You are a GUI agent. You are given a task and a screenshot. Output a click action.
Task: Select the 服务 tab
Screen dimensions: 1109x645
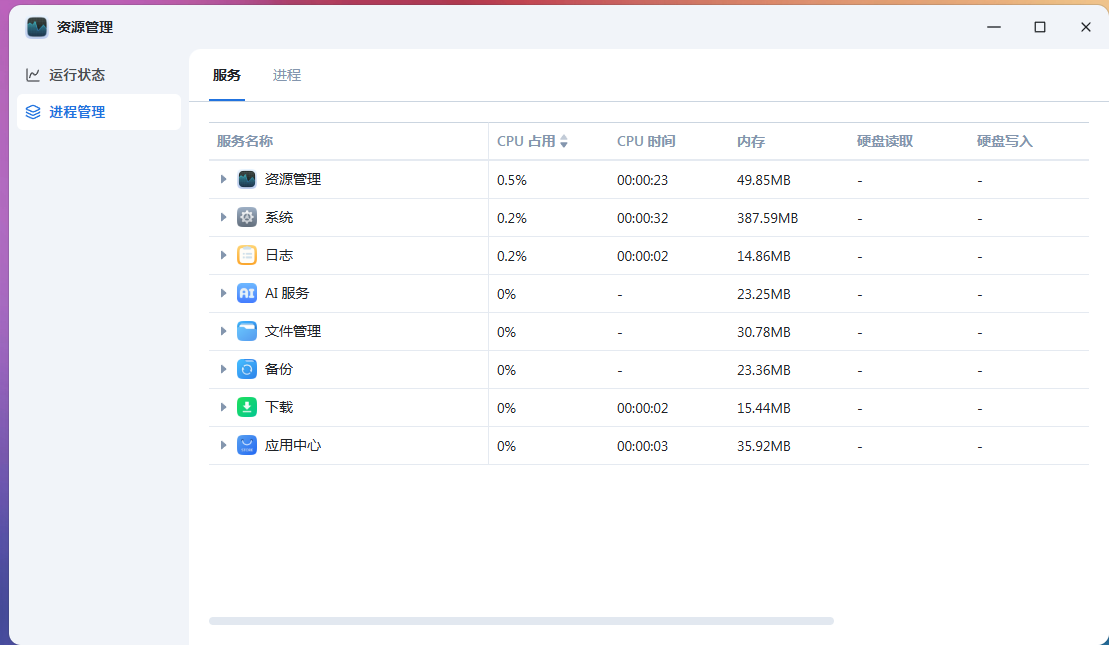(x=227, y=75)
